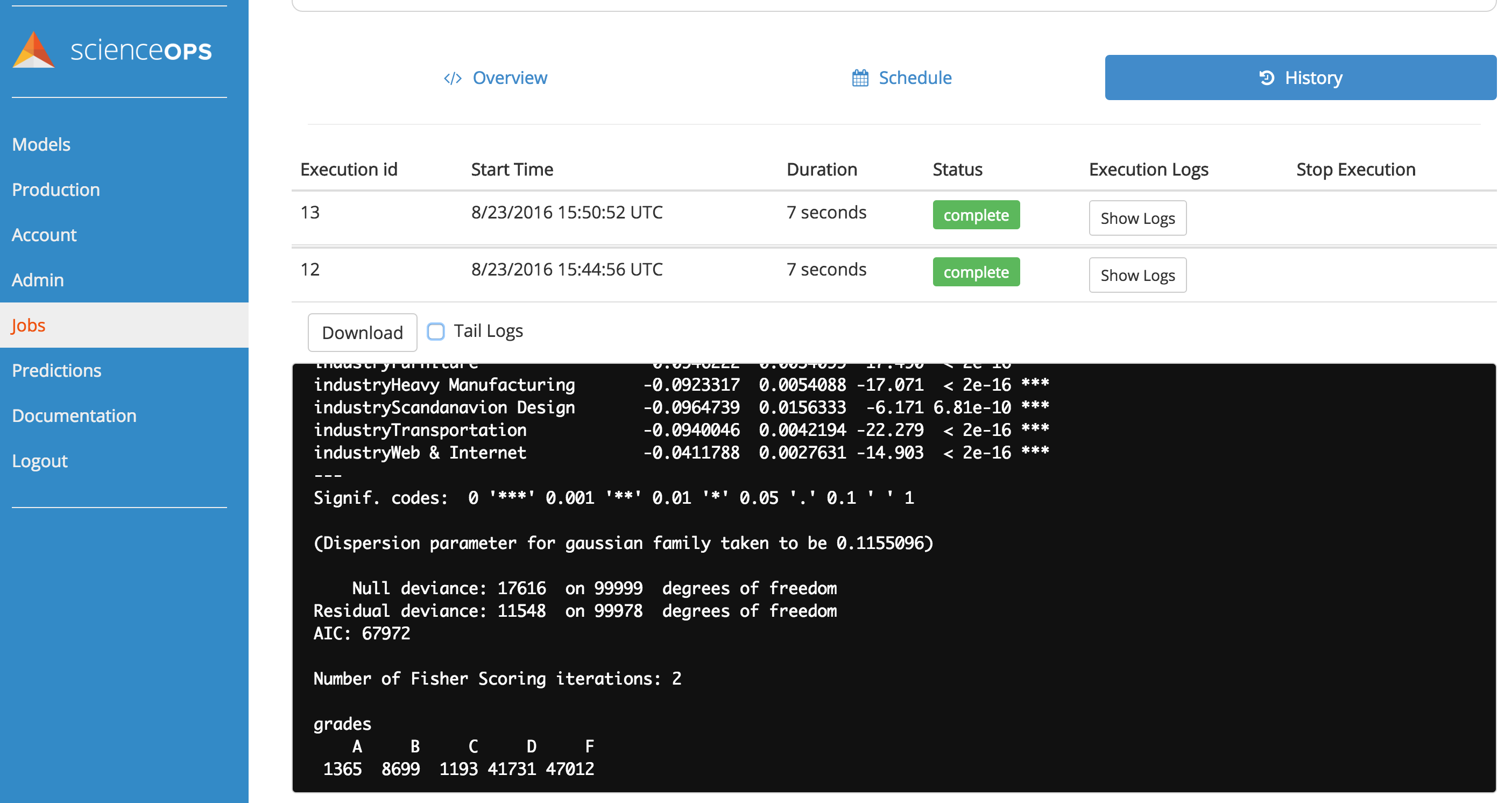Click the ScienceOps triangle logo icon

click(33, 51)
